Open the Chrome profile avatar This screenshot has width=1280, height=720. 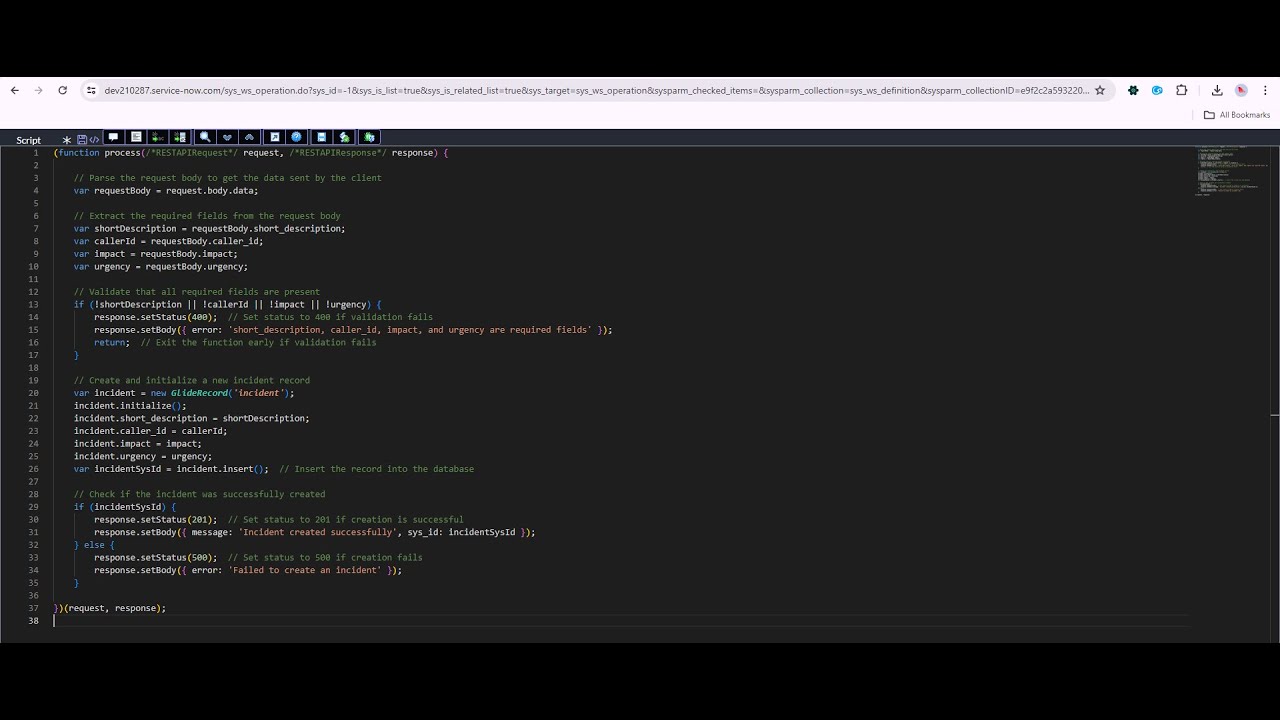point(1241,90)
